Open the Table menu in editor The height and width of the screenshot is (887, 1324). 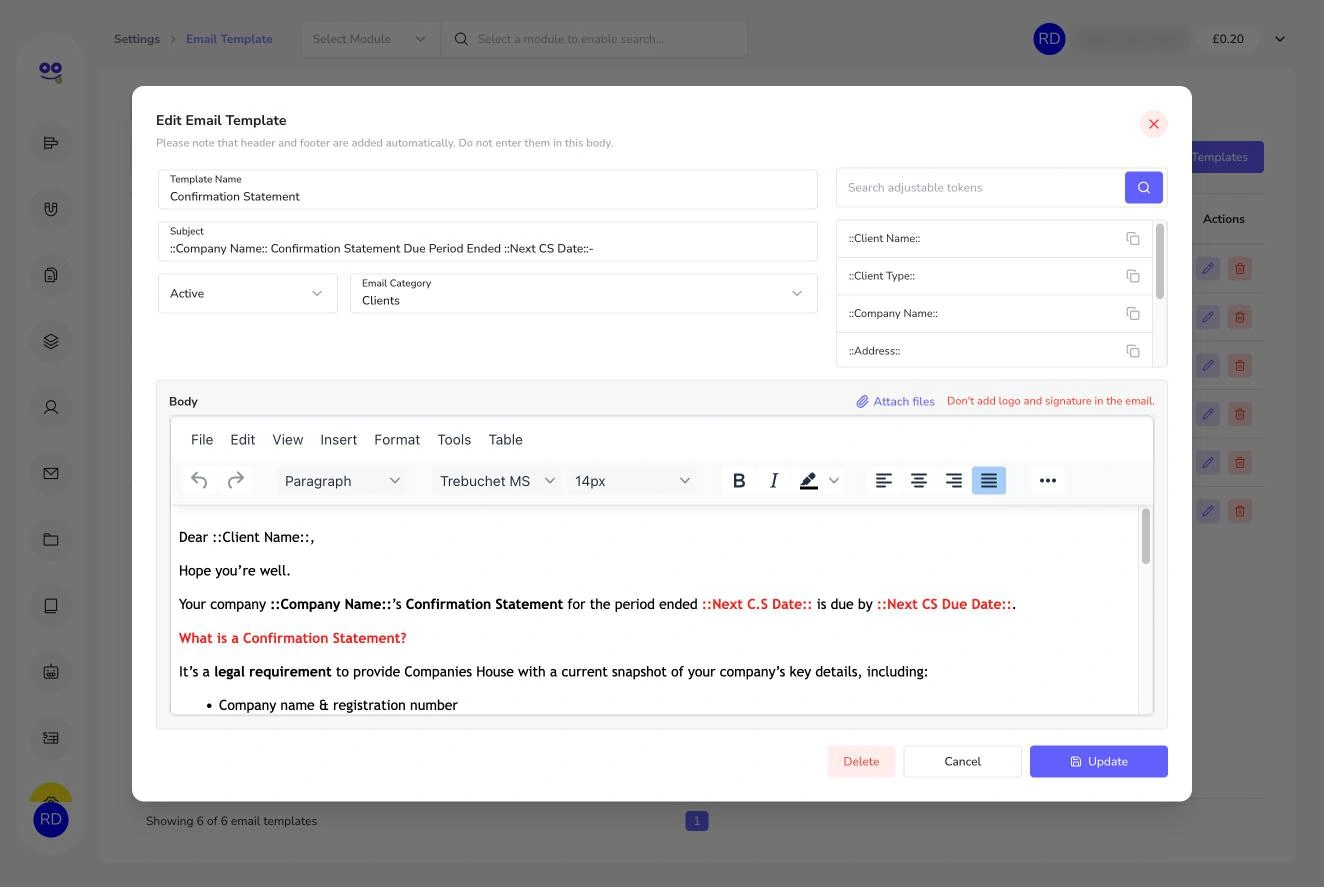(x=506, y=440)
